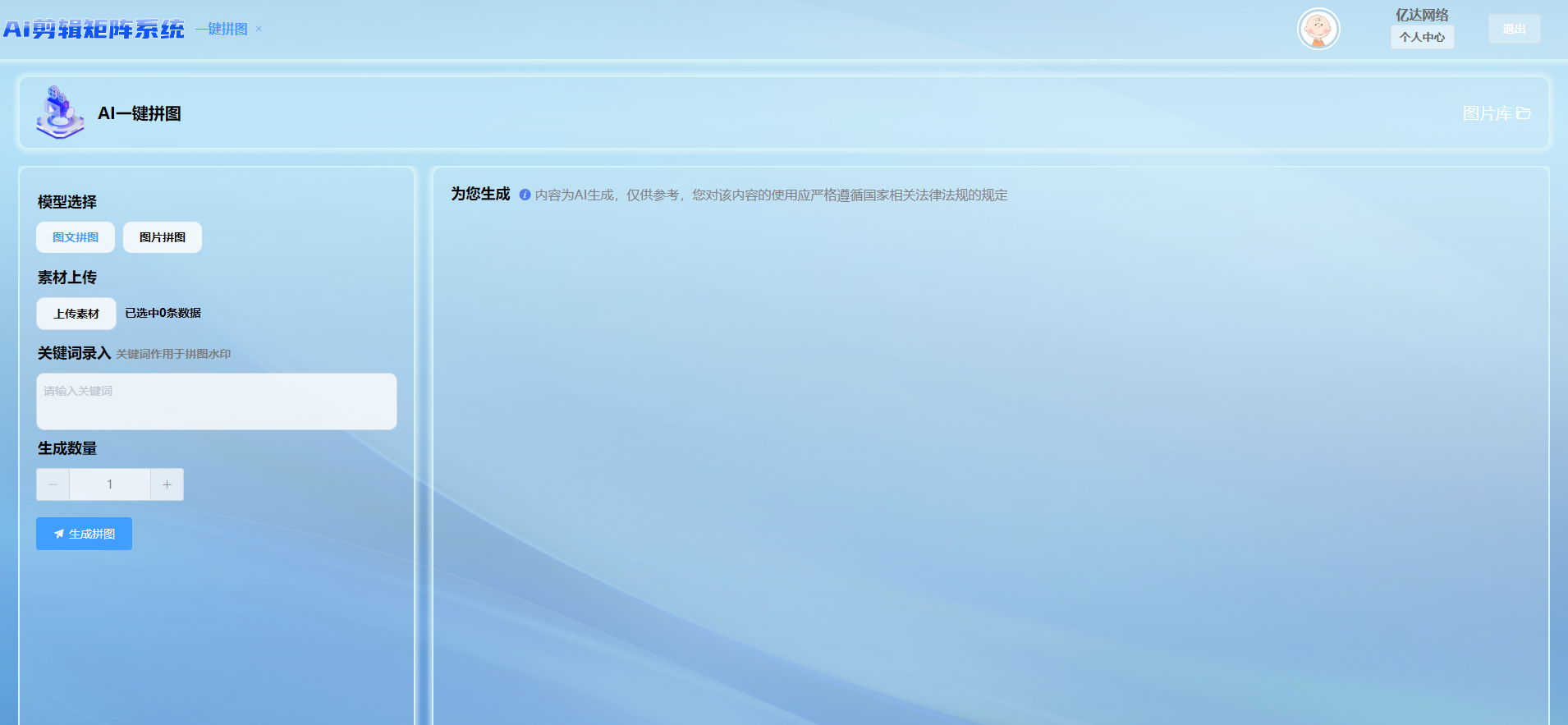Click the AI一键拼图 robot icon
The height and width of the screenshot is (725, 1568).
point(60,112)
